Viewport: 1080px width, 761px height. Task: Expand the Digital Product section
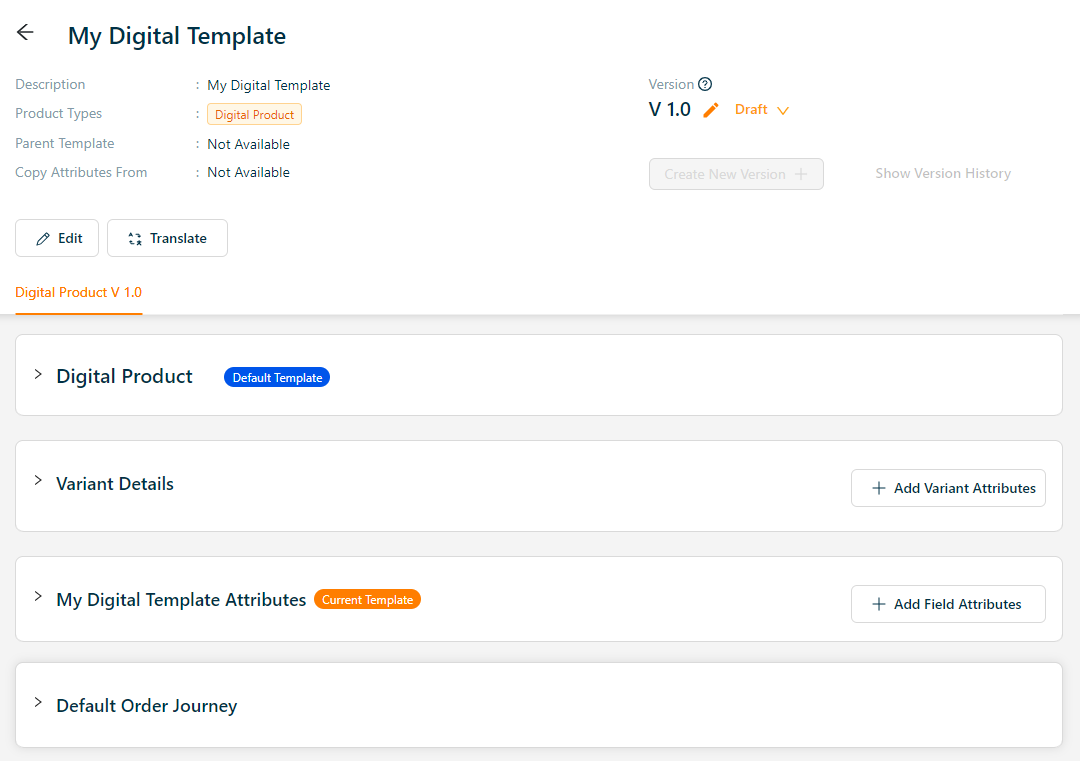38,375
